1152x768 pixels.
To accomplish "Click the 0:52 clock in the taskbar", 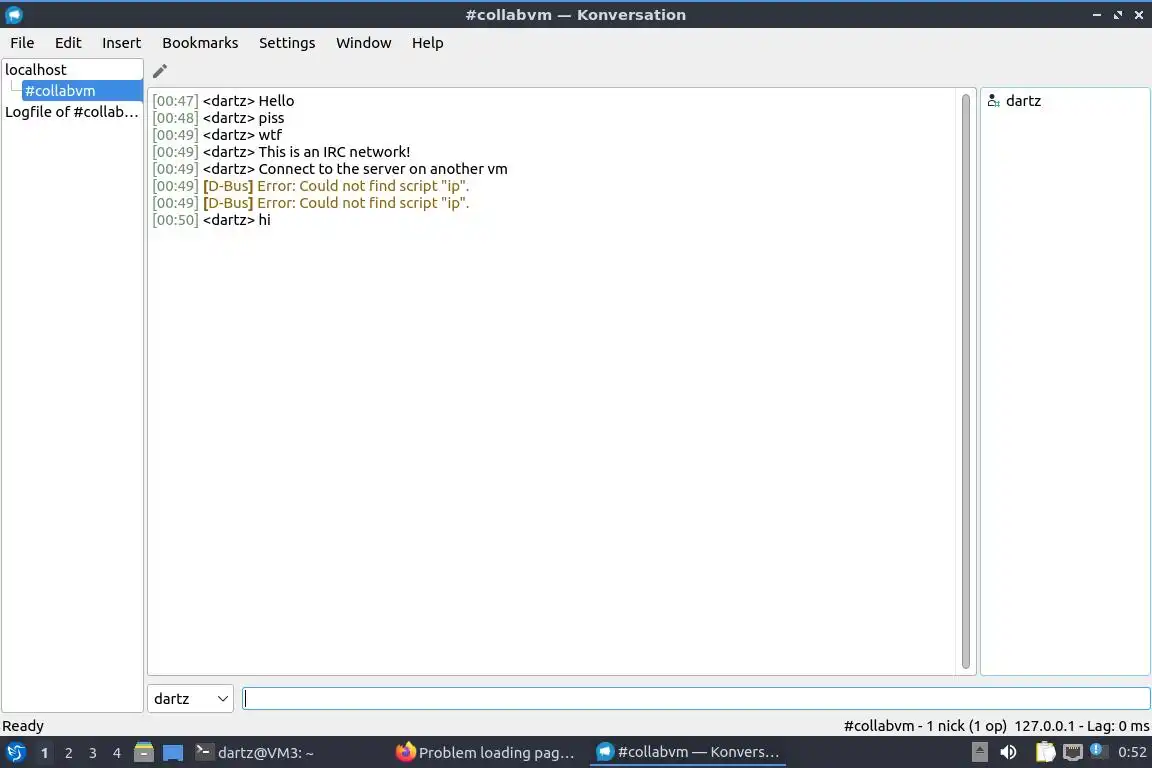I will coord(1132,753).
